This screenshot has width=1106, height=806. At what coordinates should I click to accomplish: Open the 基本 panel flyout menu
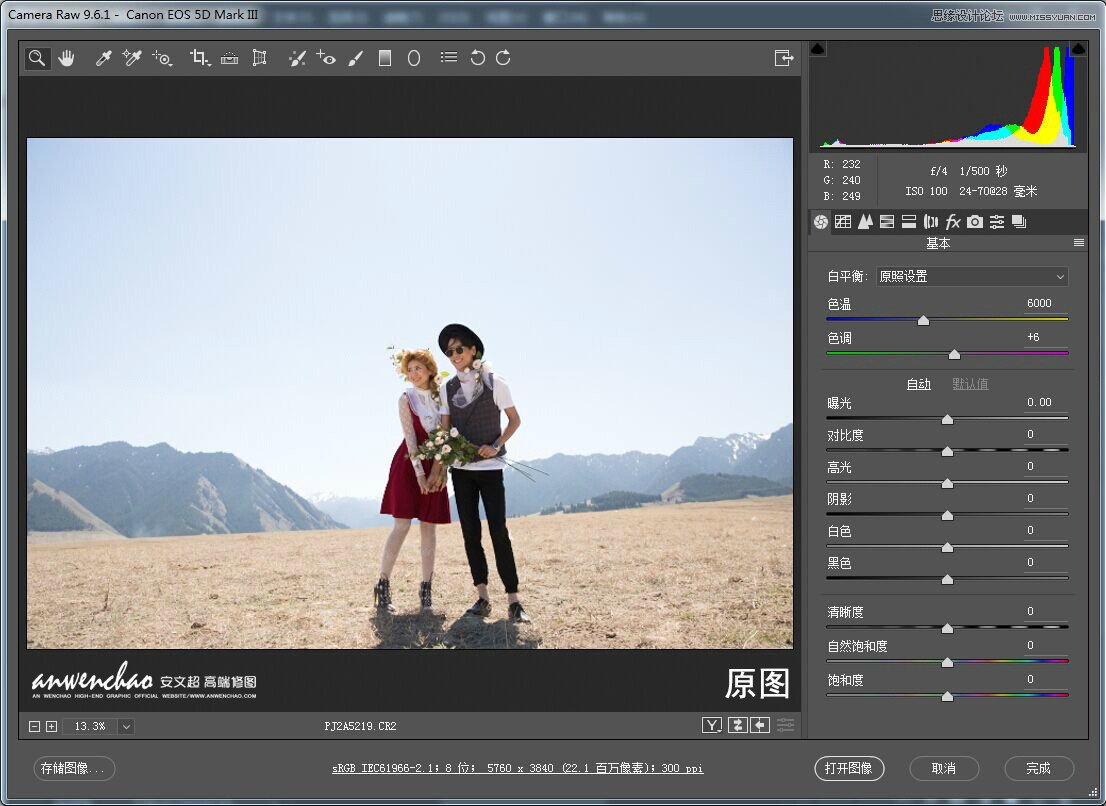click(x=1078, y=243)
